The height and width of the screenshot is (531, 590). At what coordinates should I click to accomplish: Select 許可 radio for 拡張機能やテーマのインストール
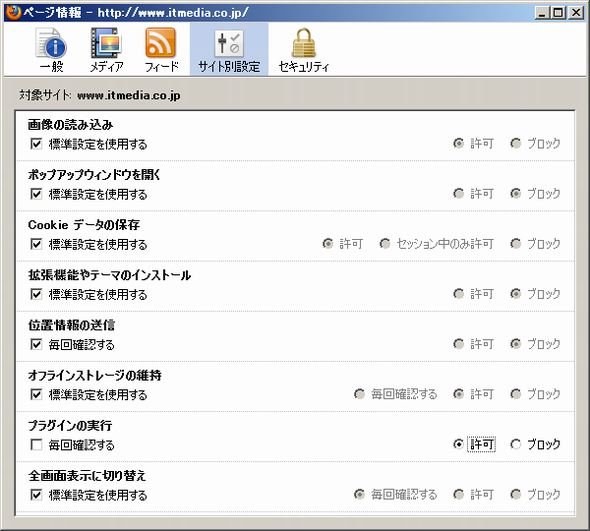458,294
